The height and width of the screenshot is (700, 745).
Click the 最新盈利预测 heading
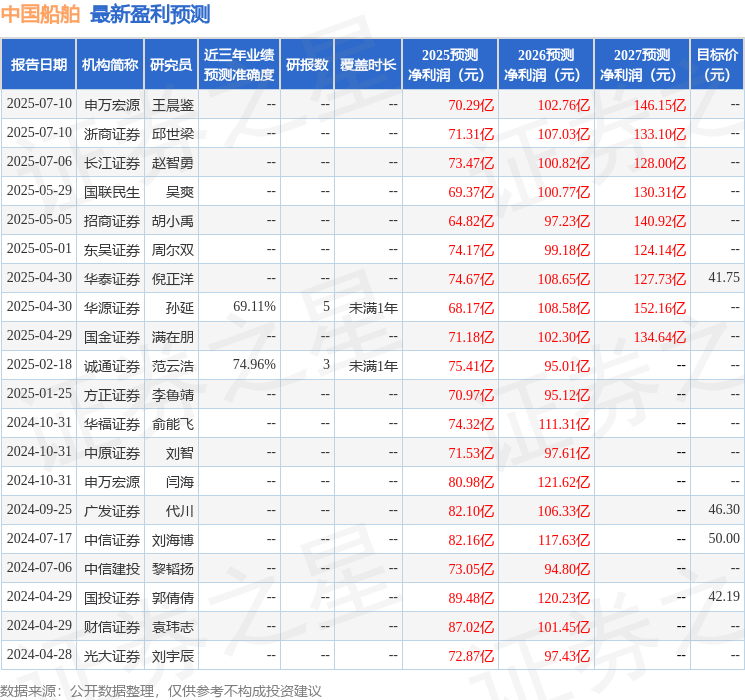click(150, 14)
